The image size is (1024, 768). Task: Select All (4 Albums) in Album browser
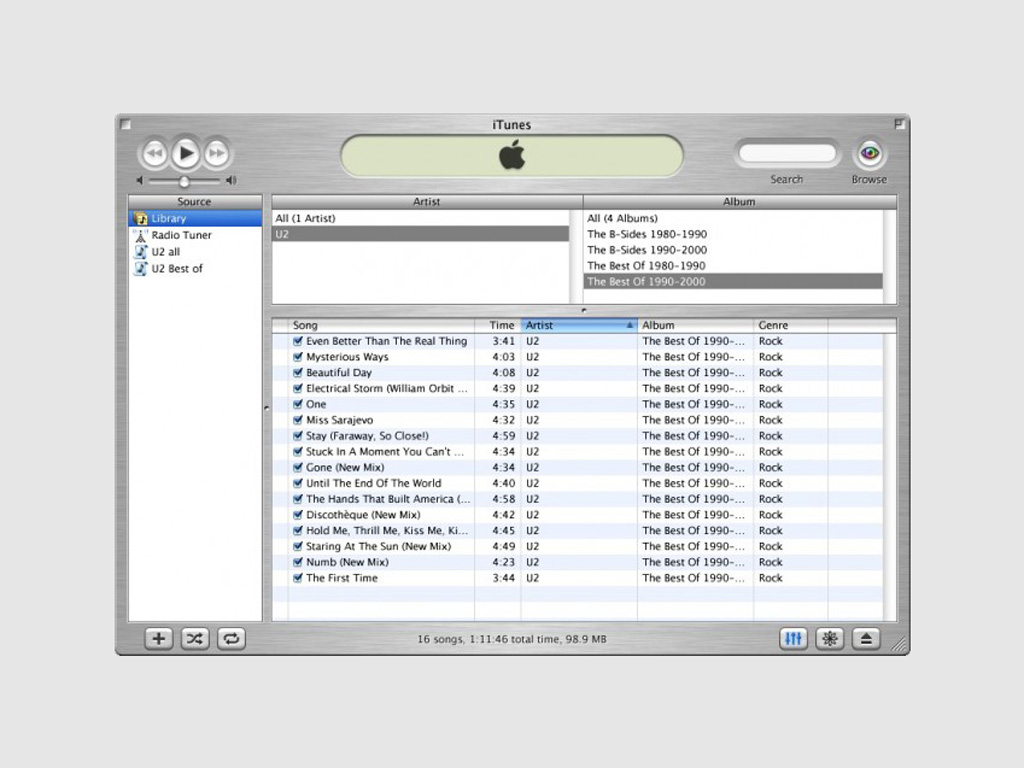coord(733,218)
